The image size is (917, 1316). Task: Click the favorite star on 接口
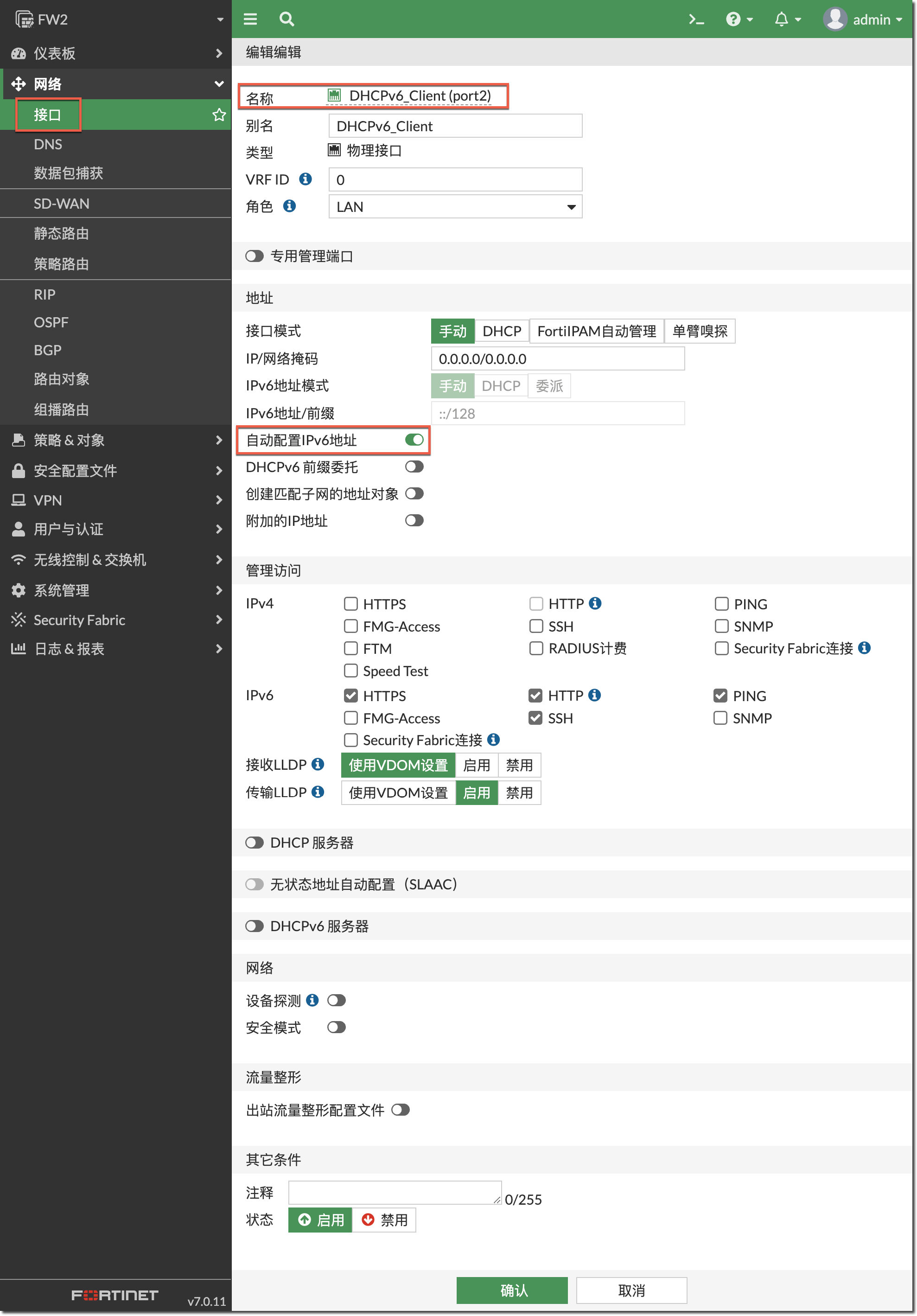219,115
